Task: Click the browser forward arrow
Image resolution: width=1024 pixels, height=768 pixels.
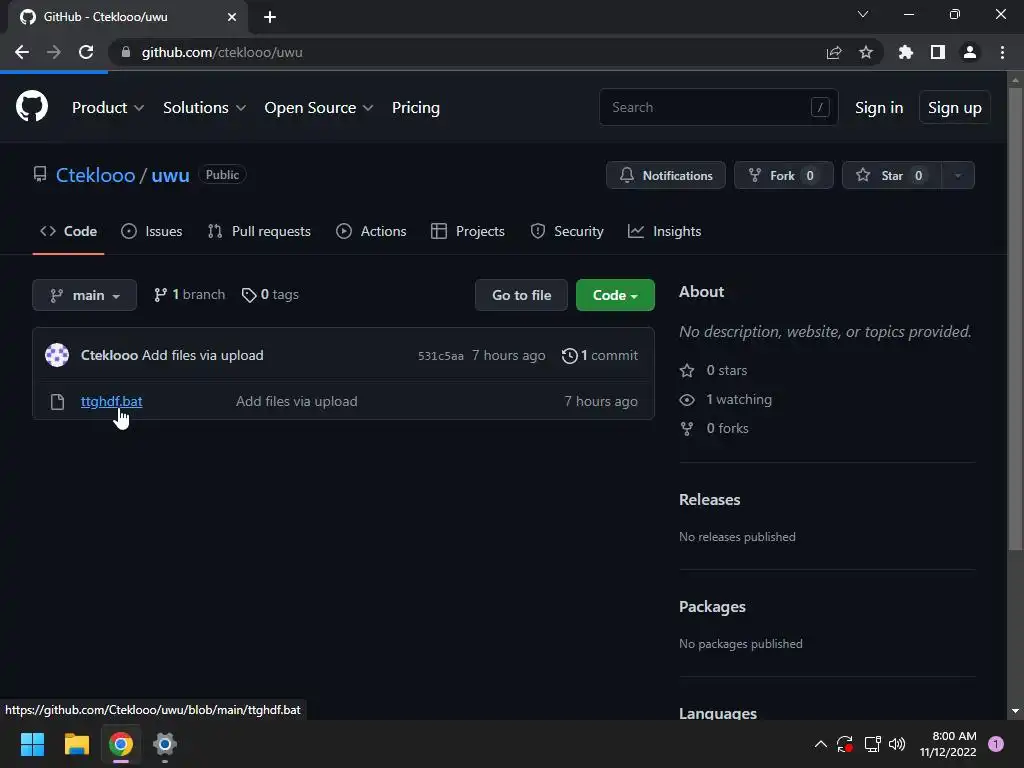Action: (x=54, y=52)
